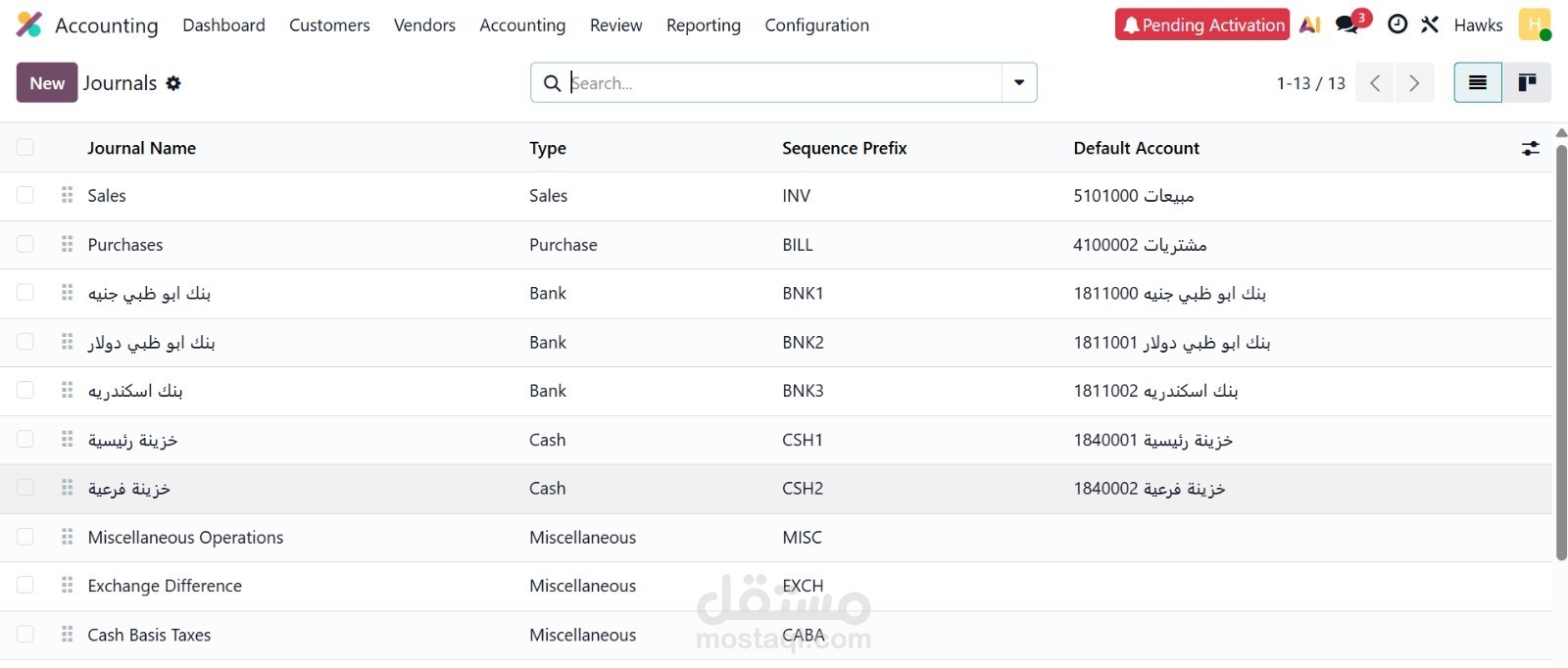Image resolution: width=1568 pixels, height=668 pixels.
Task: Click the Purchase type cell
Action: pyautogui.click(x=563, y=245)
